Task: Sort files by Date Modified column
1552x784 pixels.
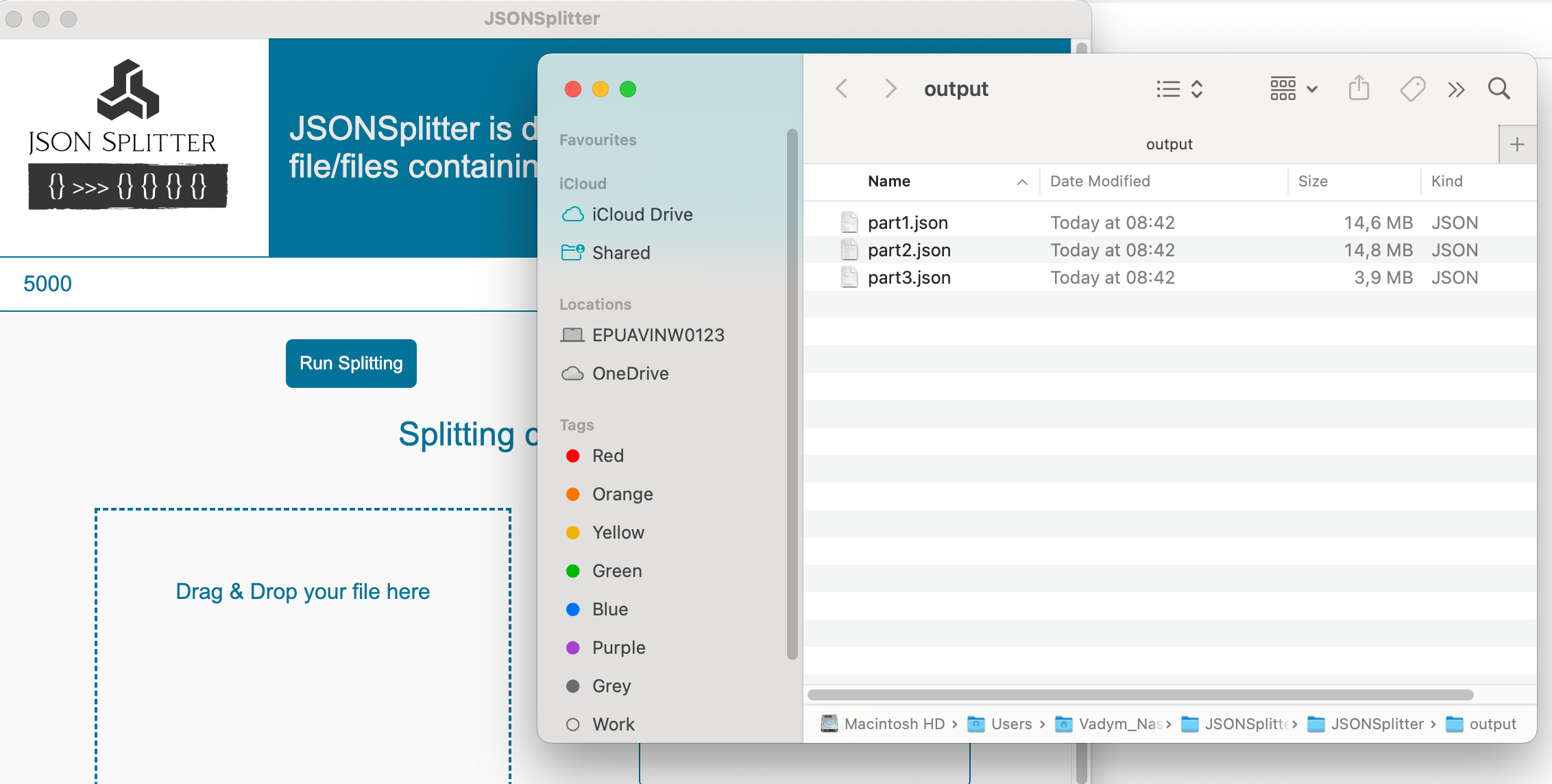Action: click(1100, 181)
